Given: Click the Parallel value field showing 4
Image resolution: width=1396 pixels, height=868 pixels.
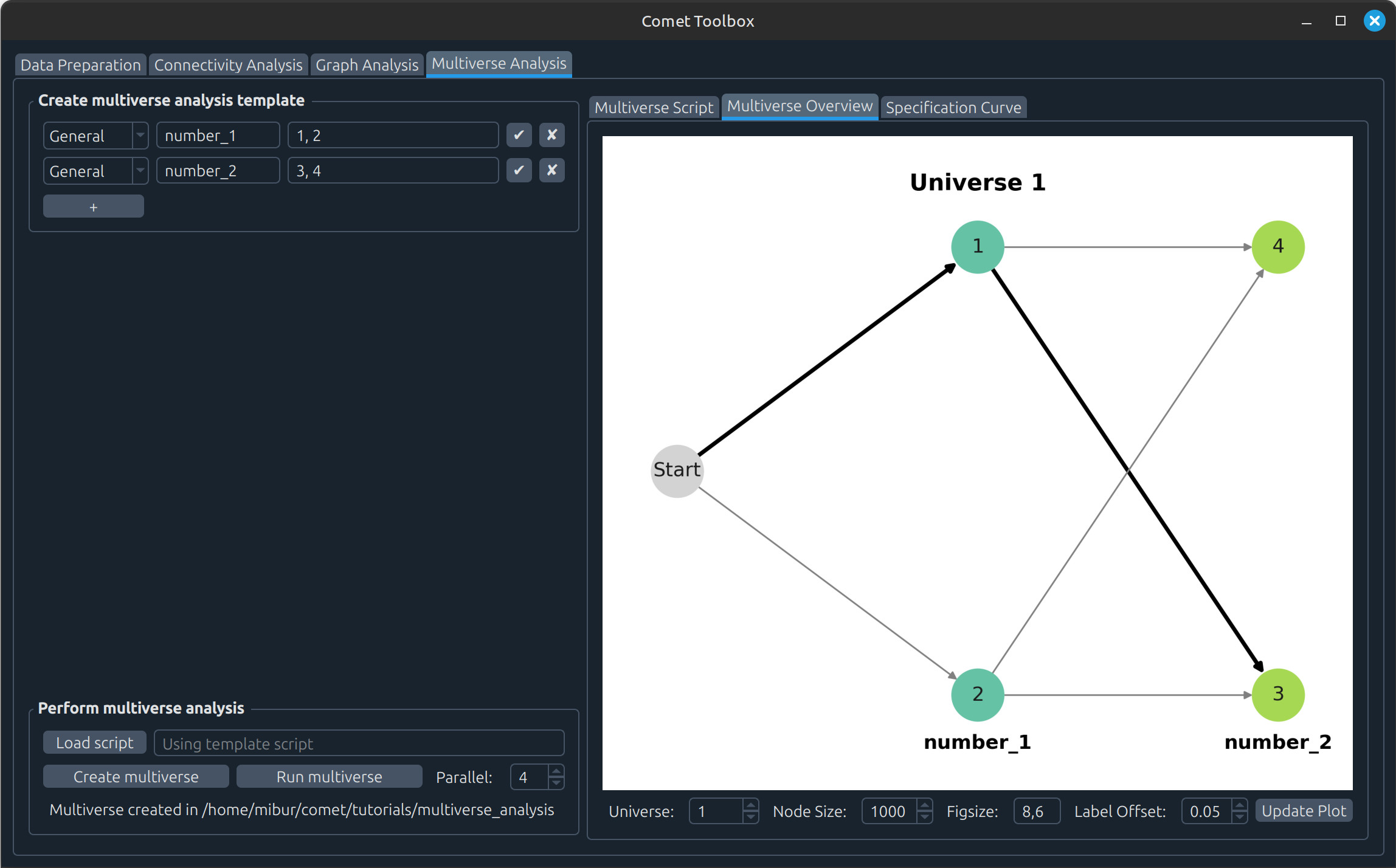Looking at the screenshot, I should click(x=530, y=777).
